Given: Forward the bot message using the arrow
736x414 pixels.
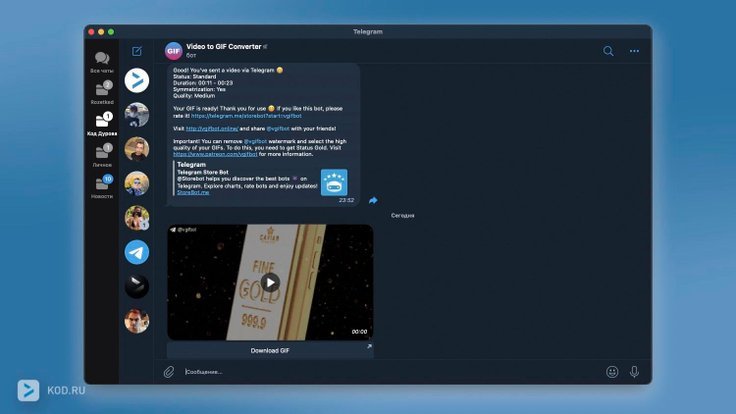Looking at the screenshot, I should [373, 200].
